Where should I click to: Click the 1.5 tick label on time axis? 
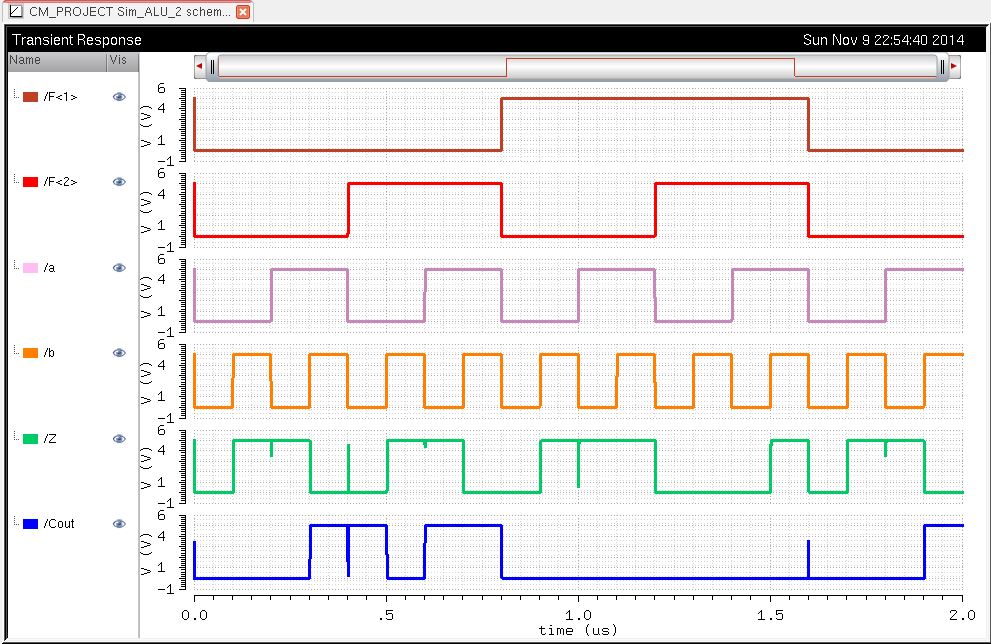pyautogui.click(x=770, y=615)
